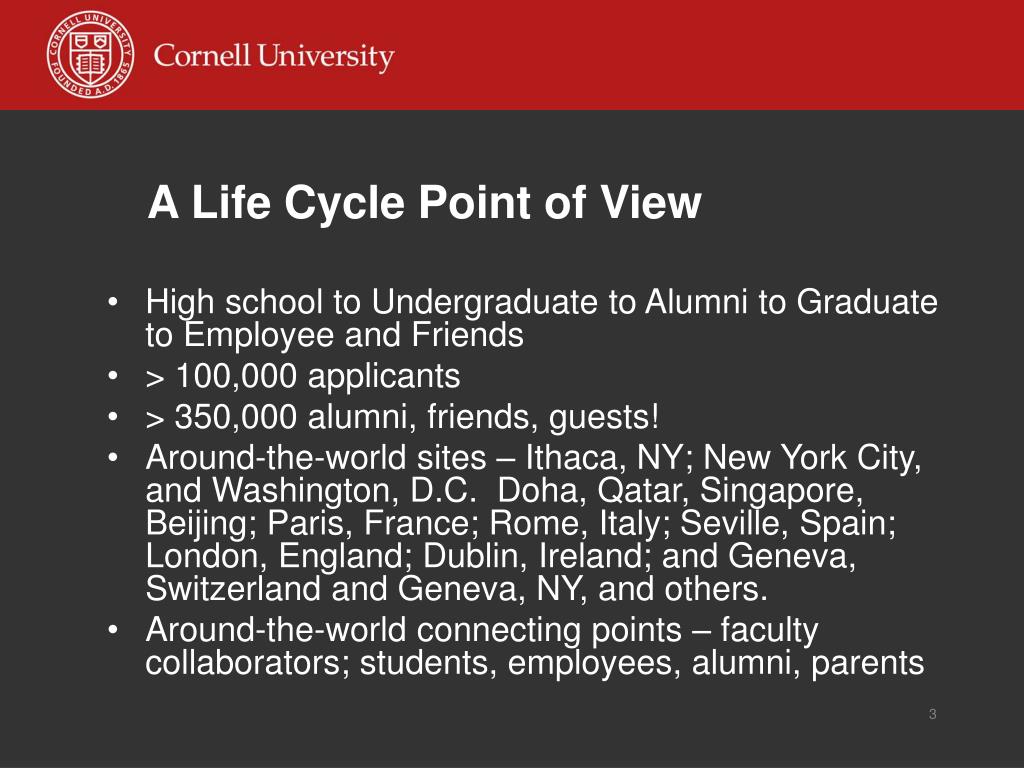Click the line collaborators; students, employees, alumni, parents
This screenshot has width=1024, height=768.
(x=535, y=663)
